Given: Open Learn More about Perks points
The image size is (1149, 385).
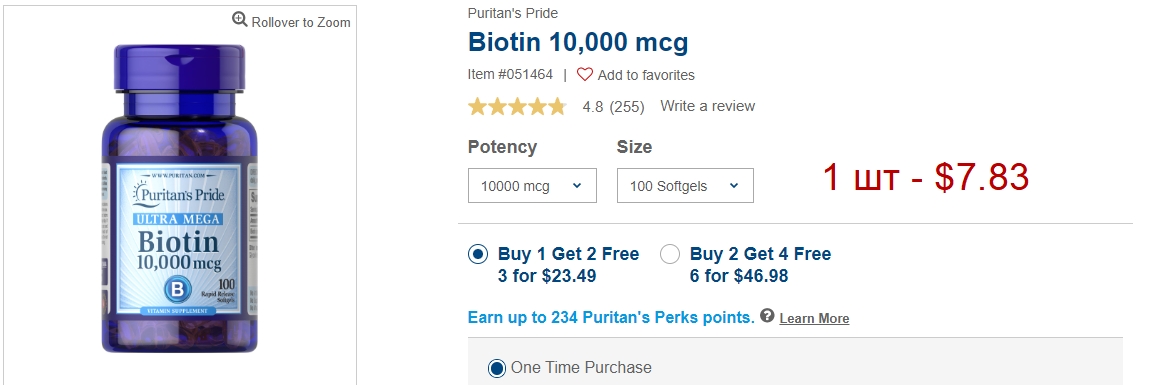Looking at the screenshot, I should pos(814,318).
